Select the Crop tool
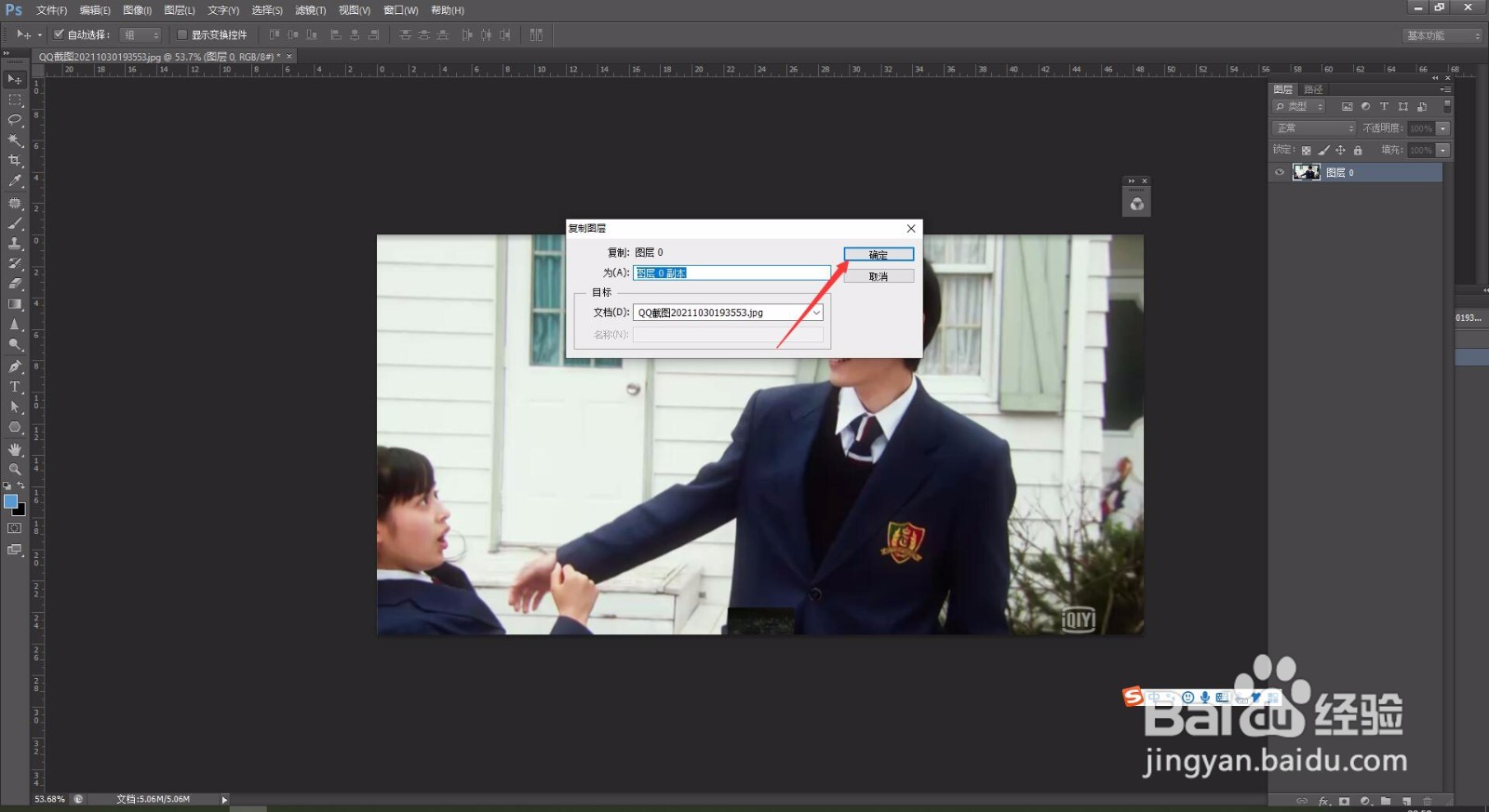 [x=15, y=161]
